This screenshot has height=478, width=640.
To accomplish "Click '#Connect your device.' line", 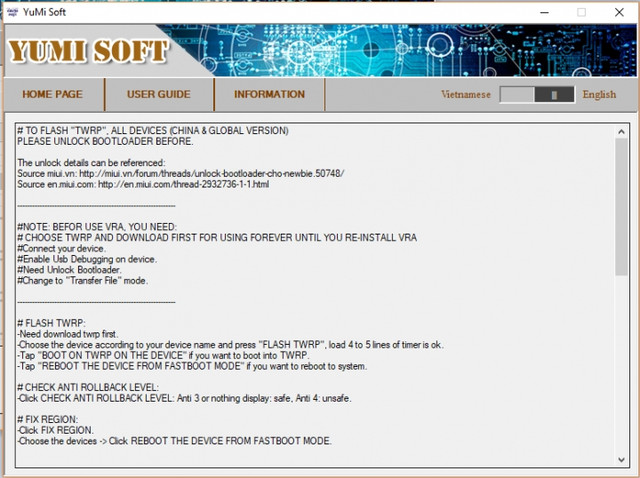I will 61,248.
